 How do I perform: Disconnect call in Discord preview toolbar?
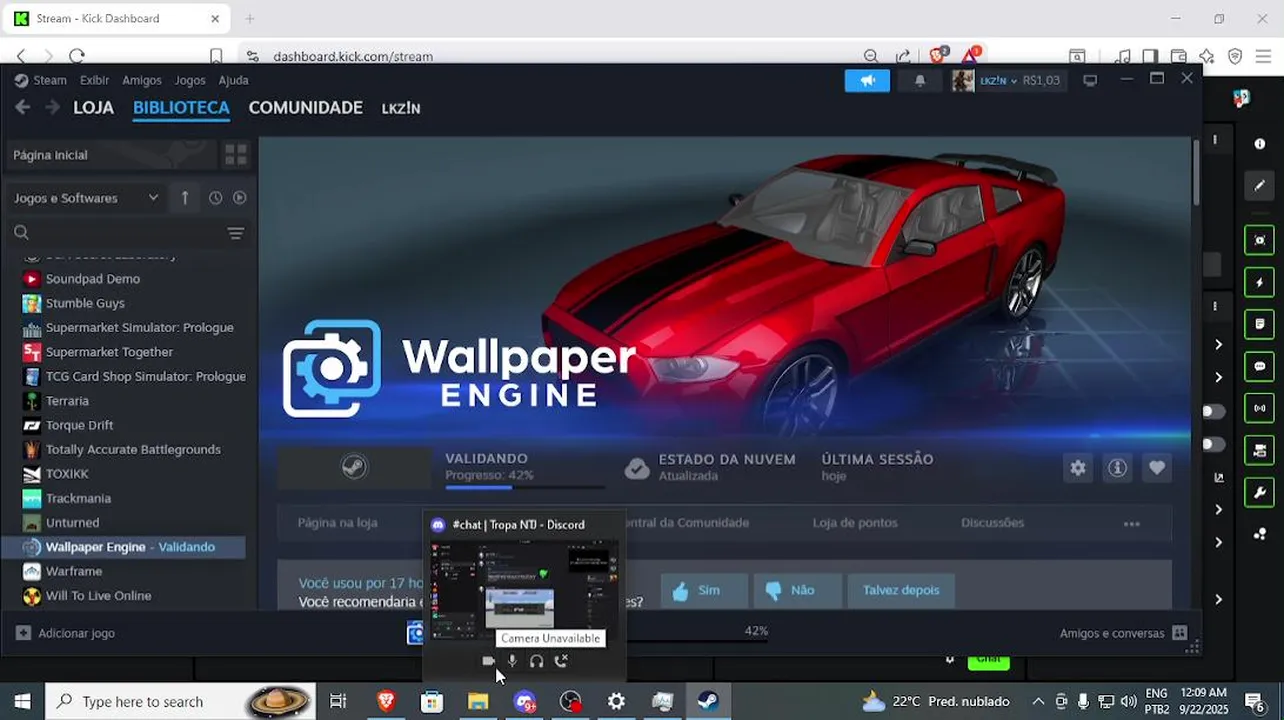561,661
